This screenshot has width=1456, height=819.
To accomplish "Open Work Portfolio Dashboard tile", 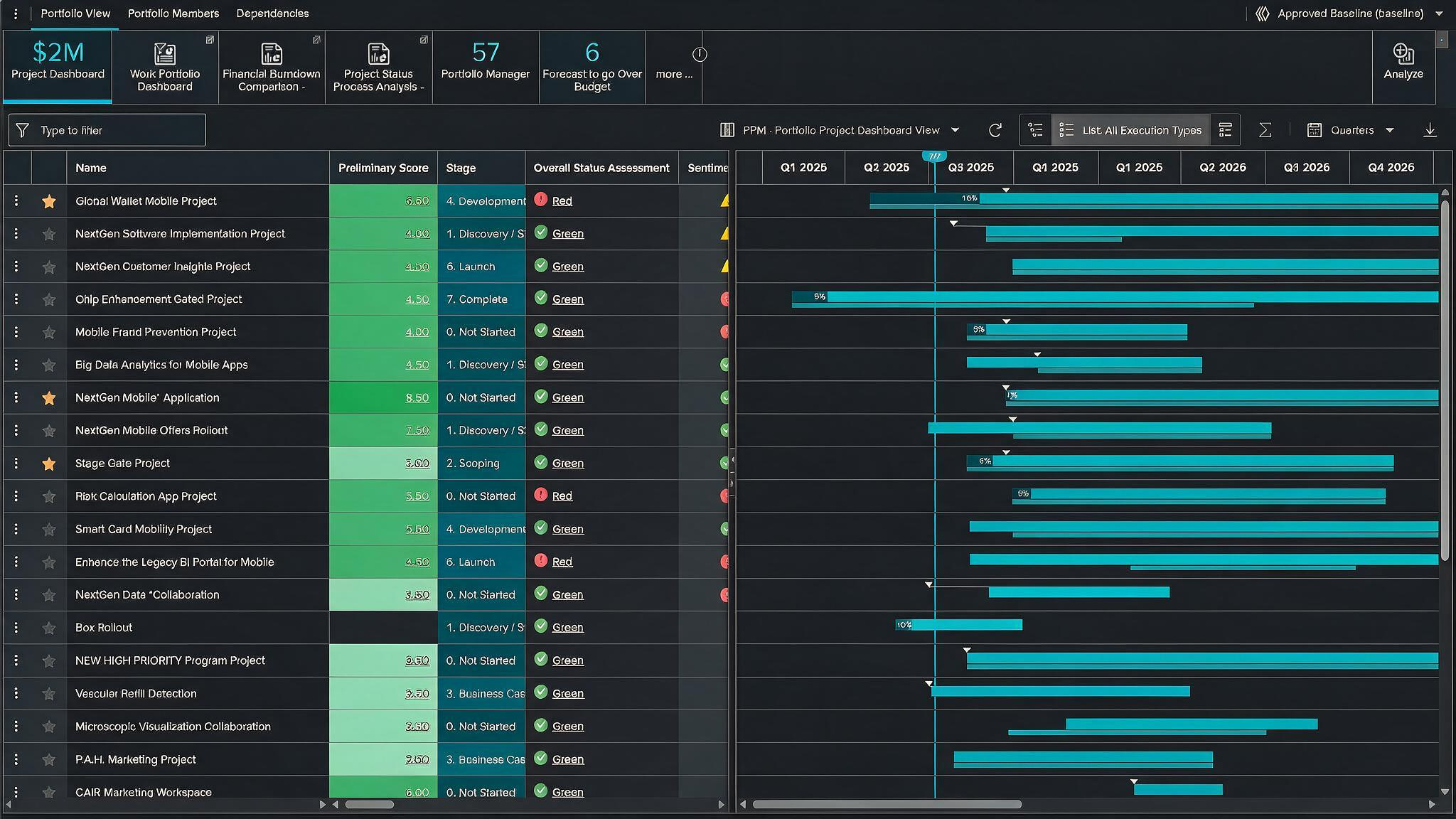I will coord(165,68).
